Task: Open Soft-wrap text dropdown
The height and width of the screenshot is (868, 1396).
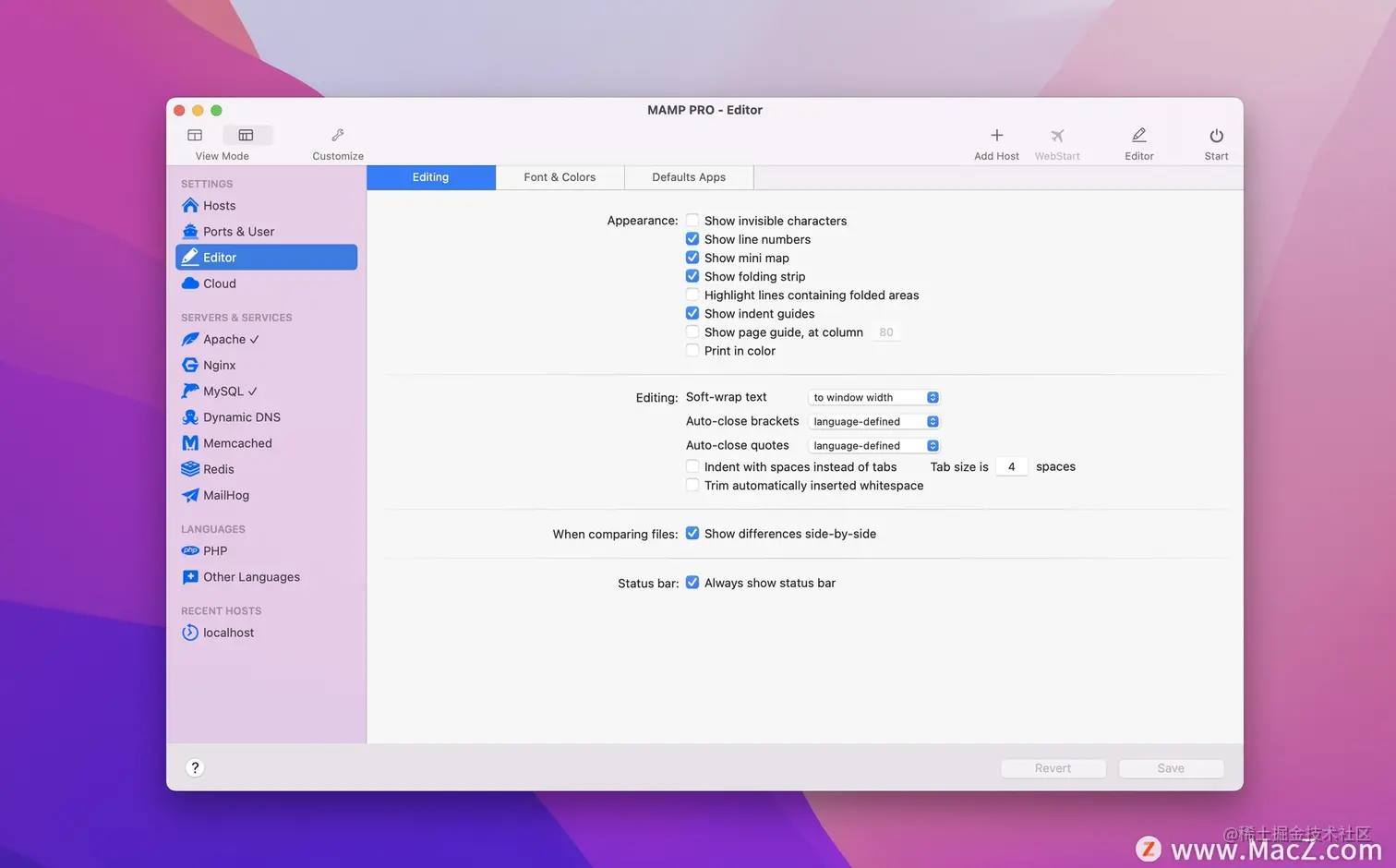Action: (874, 397)
